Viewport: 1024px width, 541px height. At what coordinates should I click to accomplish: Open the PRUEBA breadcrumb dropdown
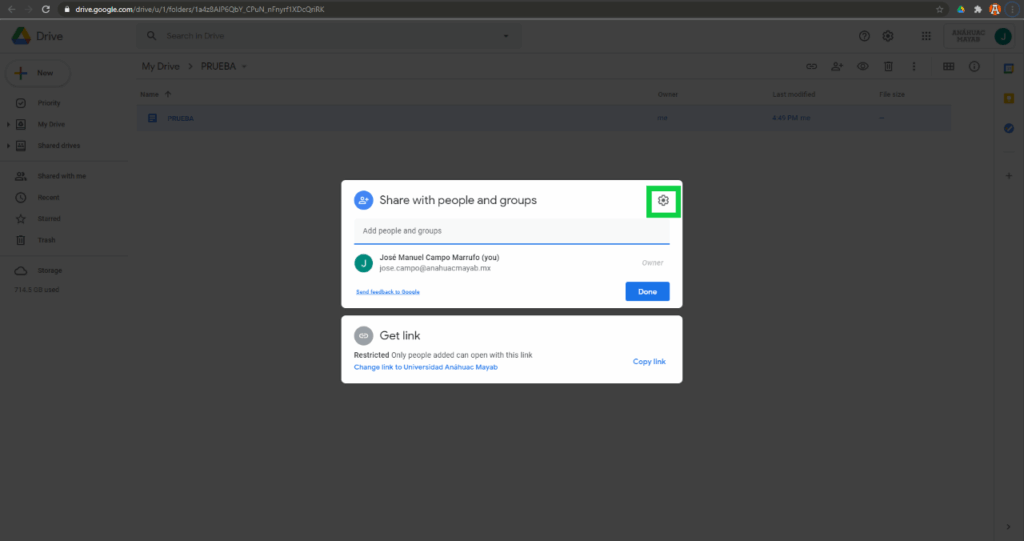[x=243, y=67]
